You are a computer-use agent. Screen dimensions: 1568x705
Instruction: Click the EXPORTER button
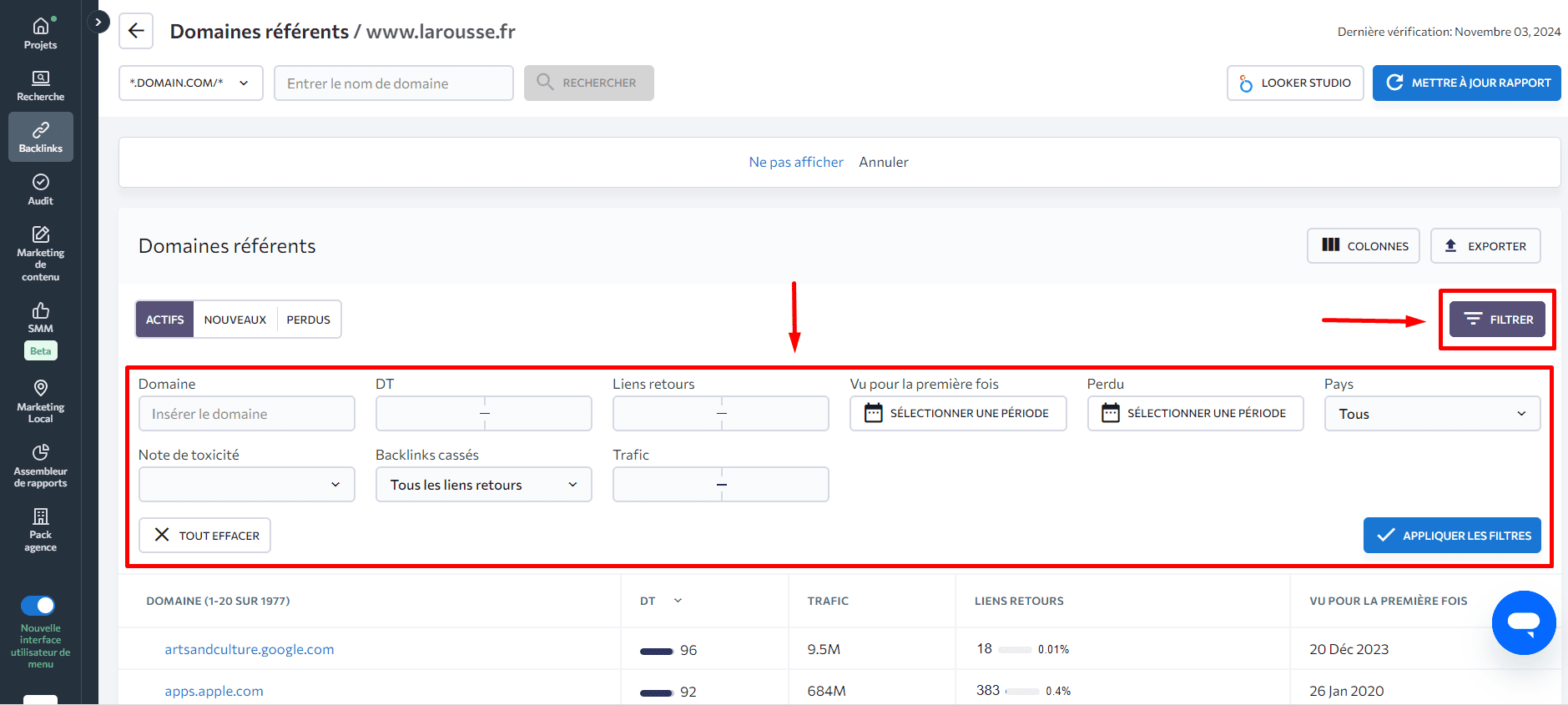coord(1485,246)
